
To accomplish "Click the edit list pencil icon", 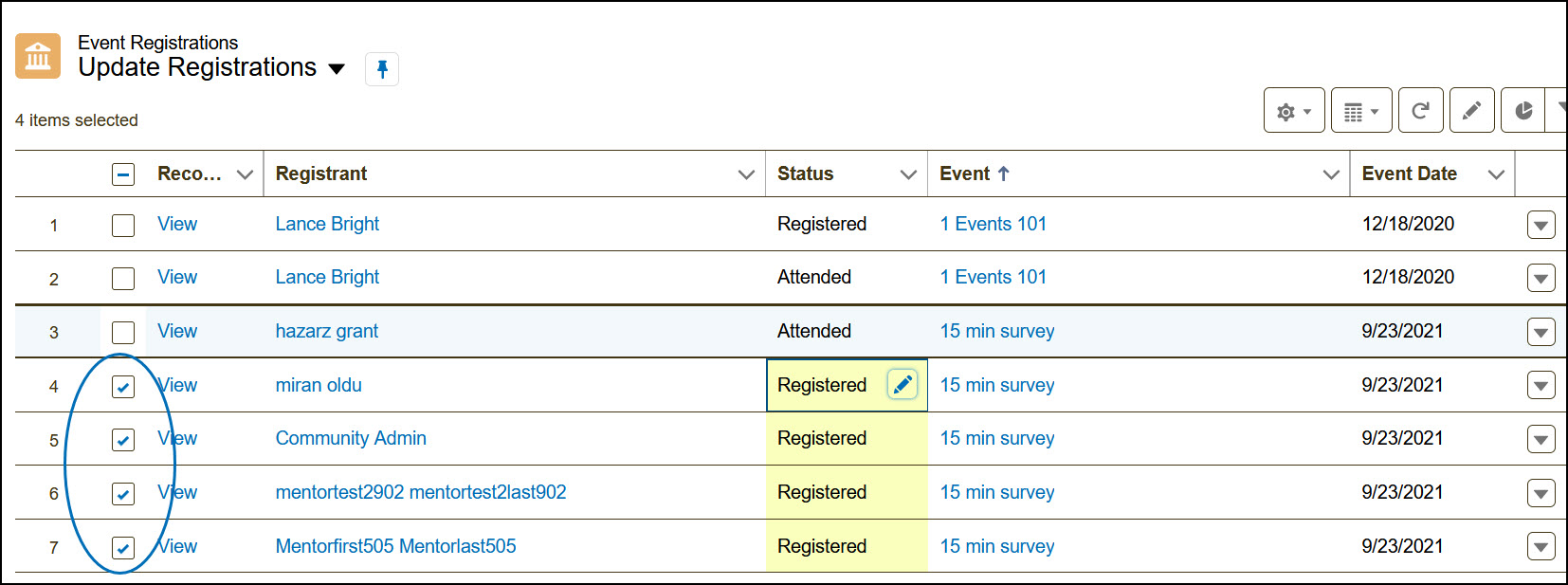I will (1471, 111).
